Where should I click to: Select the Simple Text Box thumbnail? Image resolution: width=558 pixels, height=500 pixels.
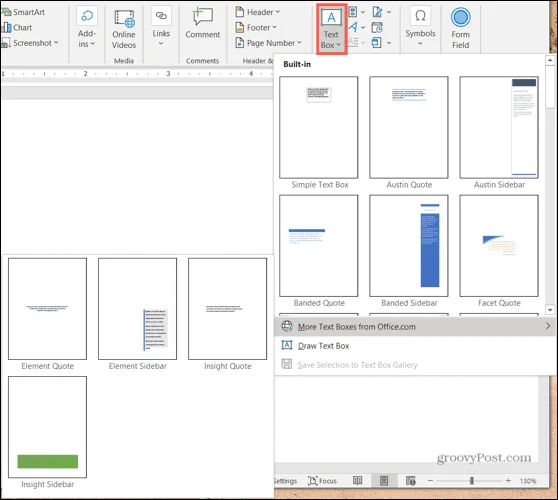click(319, 127)
